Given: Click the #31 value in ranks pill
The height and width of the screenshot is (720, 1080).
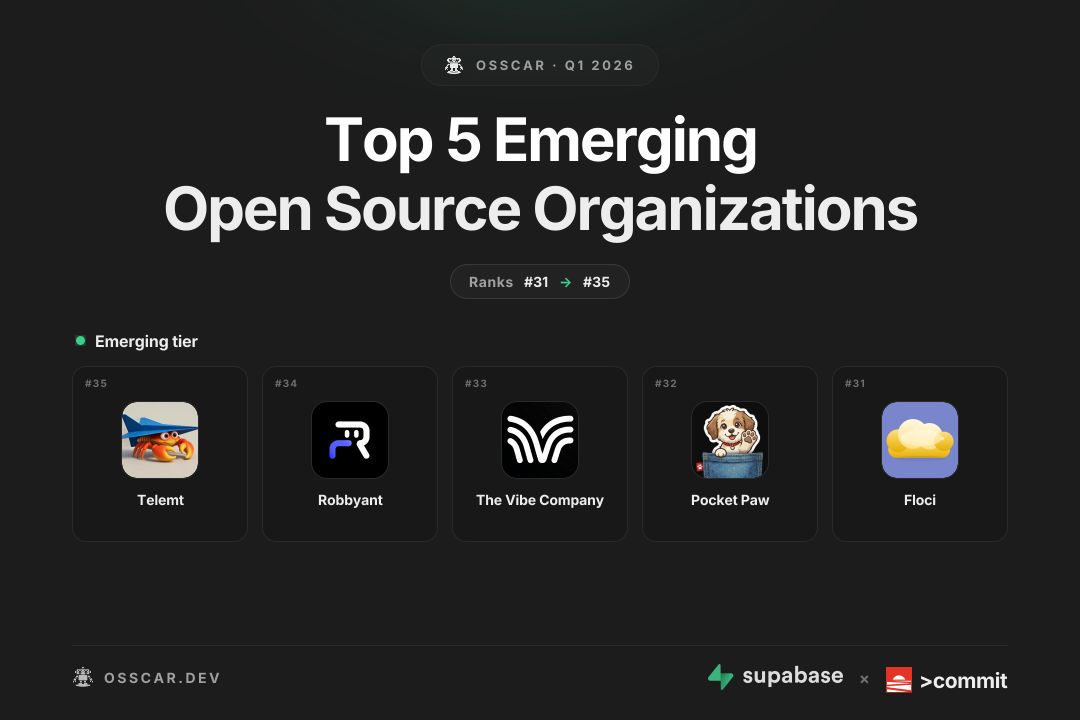Looking at the screenshot, I should coord(536,282).
